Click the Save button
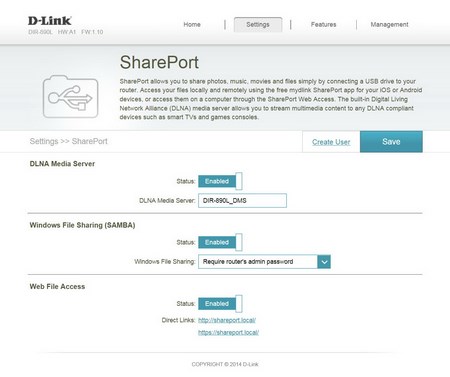 click(391, 142)
